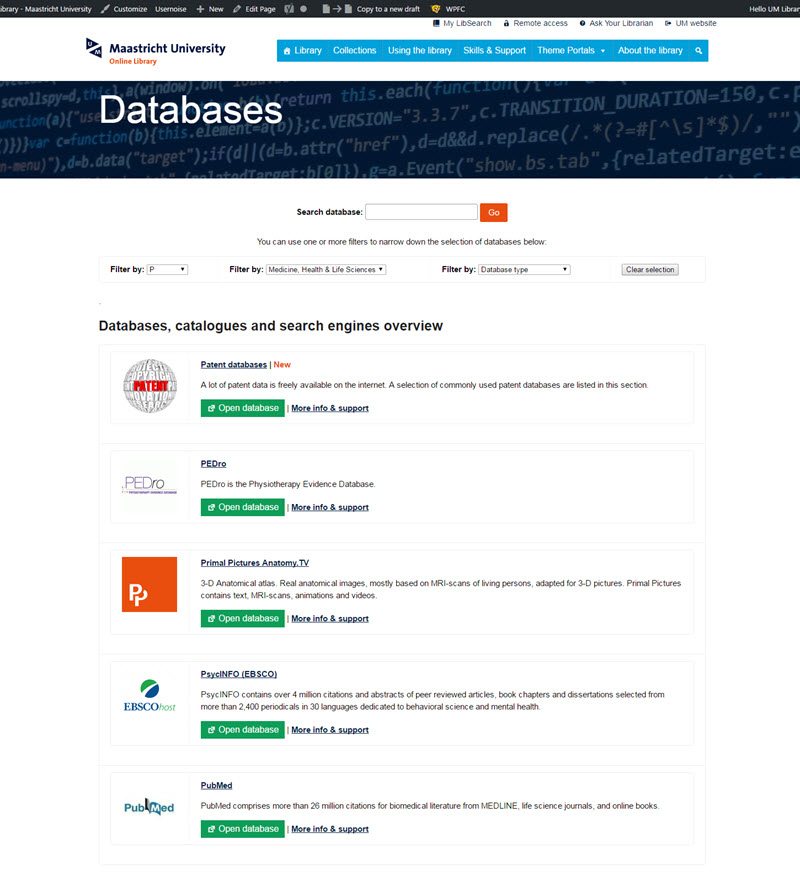This screenshot has width=800, height=873.
Task: Click Copy to a new draft
Action: [x=371, y=9]
